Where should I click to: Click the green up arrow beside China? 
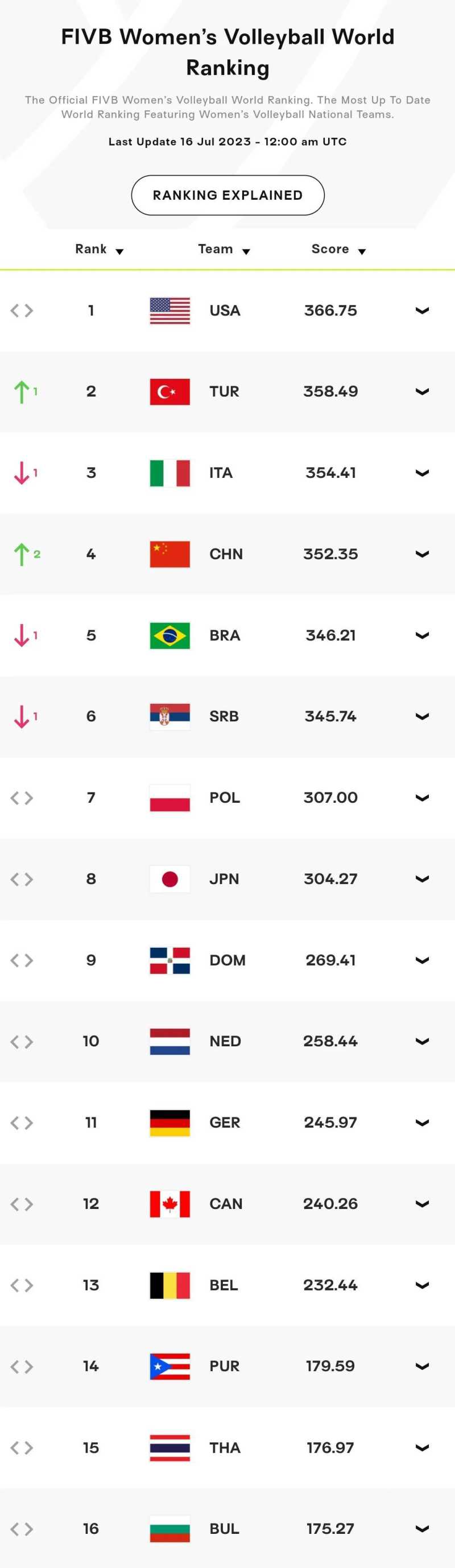(22, 554)
